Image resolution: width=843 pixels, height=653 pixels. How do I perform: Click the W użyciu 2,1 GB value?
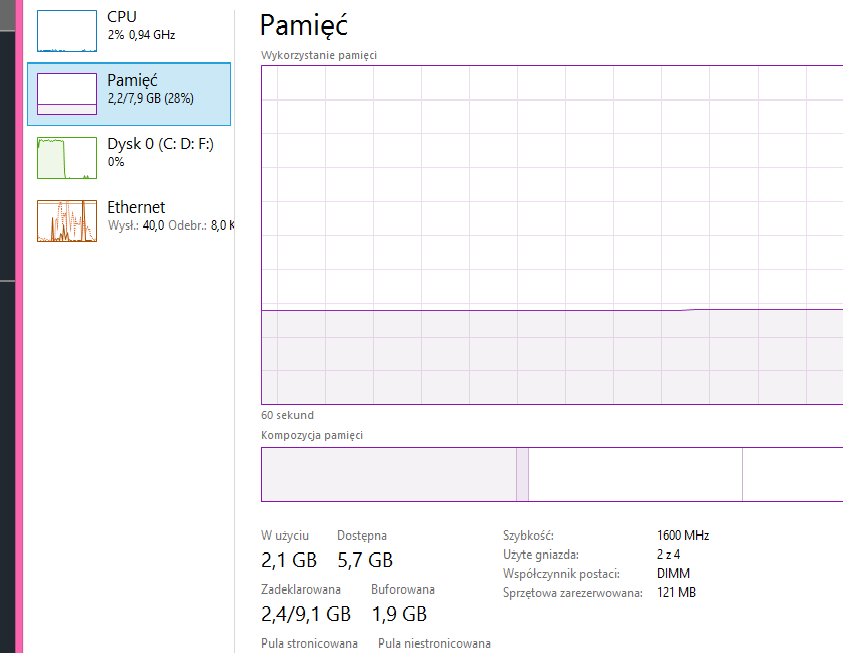pyautogui.click(x=289, y=560)
